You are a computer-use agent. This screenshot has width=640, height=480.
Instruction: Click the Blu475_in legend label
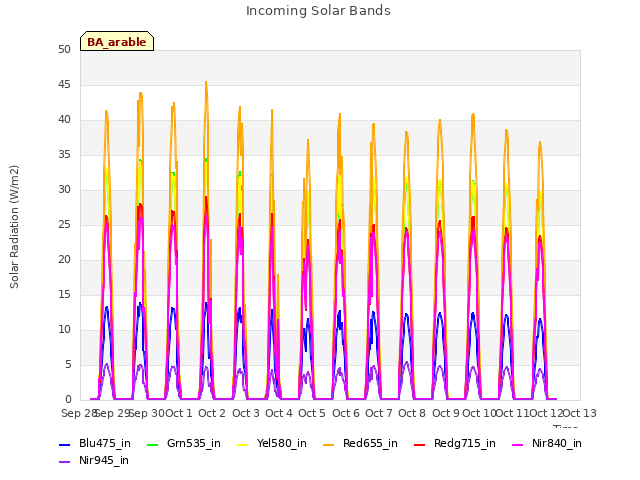[105, 443]
